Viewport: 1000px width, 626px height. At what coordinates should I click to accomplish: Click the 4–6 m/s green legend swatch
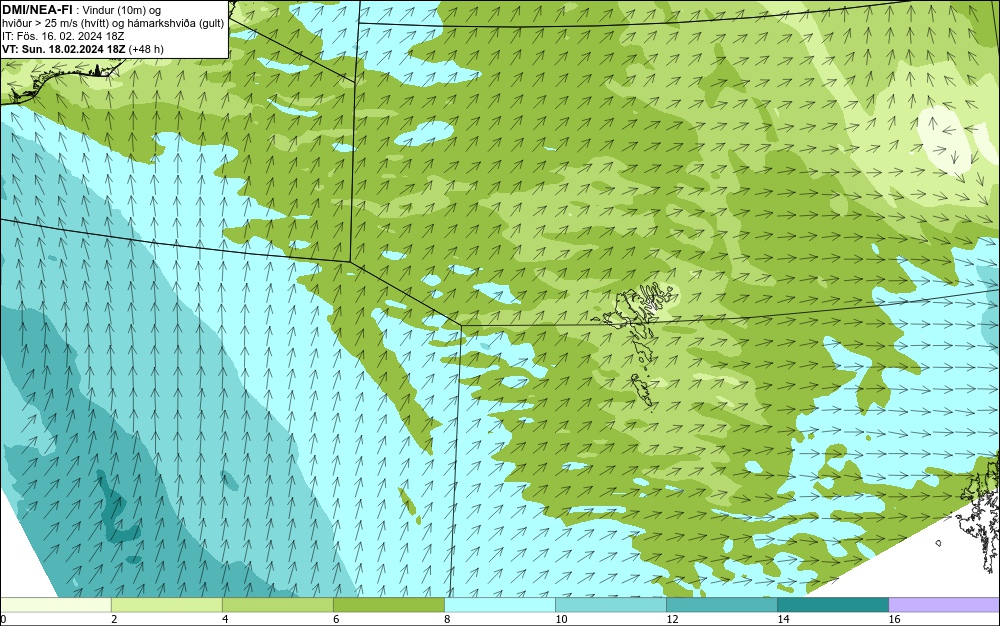(277, 604)
